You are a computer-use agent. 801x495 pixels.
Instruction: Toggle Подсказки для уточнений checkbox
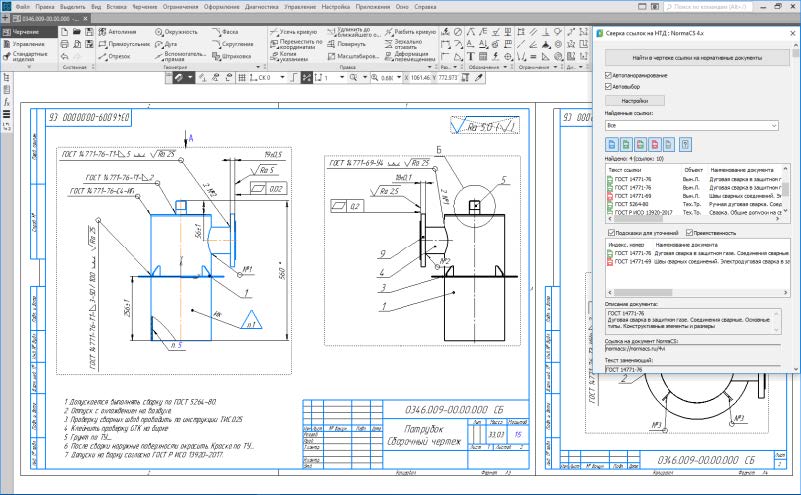(609, 232)
